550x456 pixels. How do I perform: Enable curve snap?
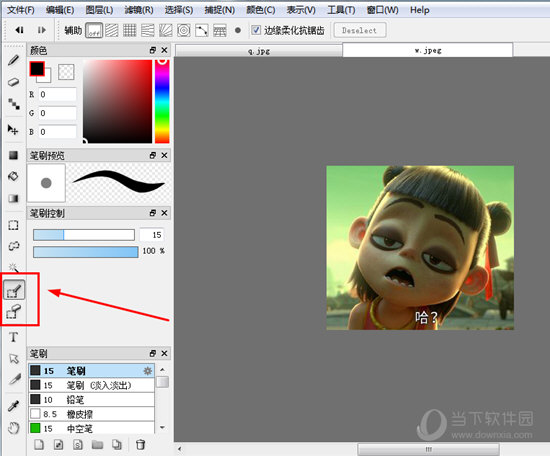(202, 31)
